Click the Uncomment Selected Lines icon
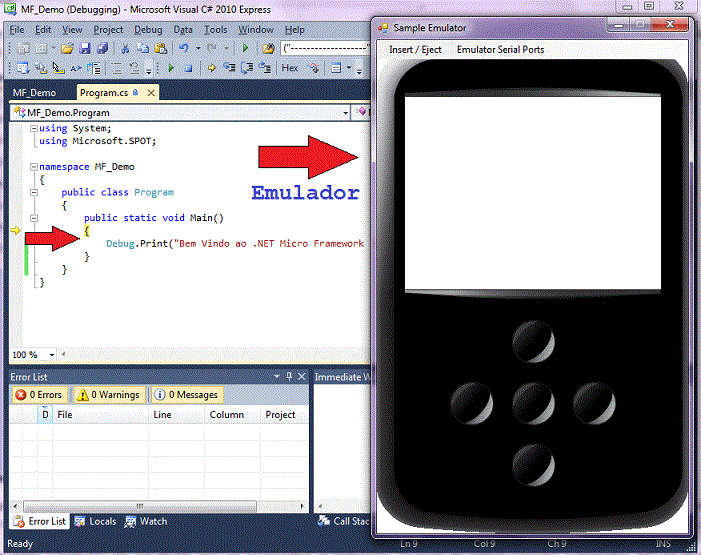 click(134, 68)
